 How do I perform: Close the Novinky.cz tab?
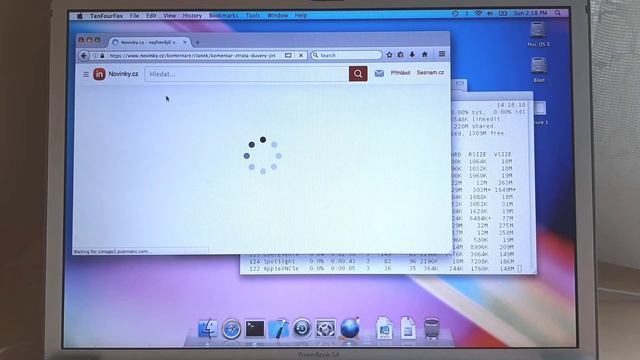click(185, 42)
